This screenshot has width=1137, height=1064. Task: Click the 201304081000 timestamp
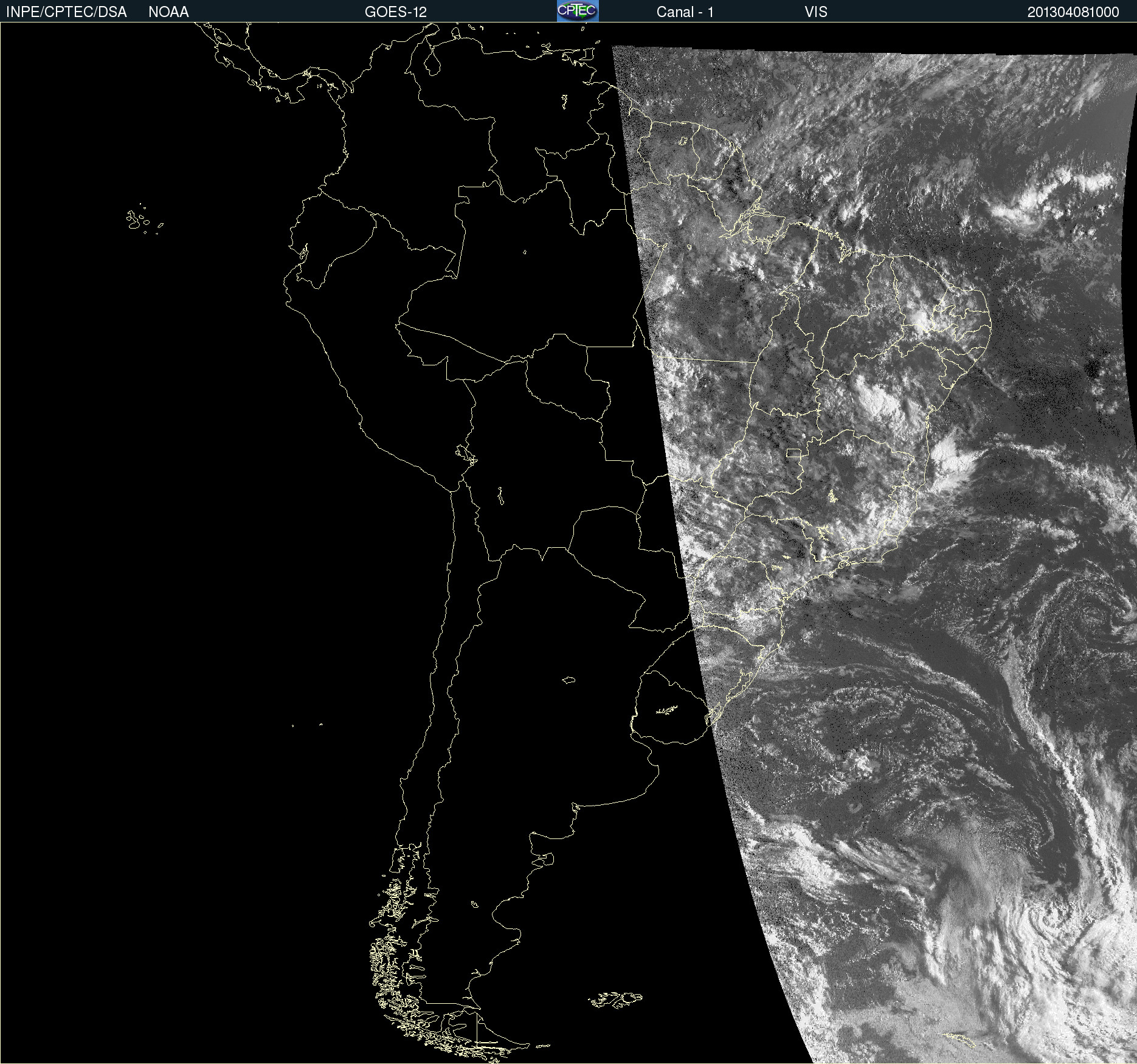(1073, 12)
